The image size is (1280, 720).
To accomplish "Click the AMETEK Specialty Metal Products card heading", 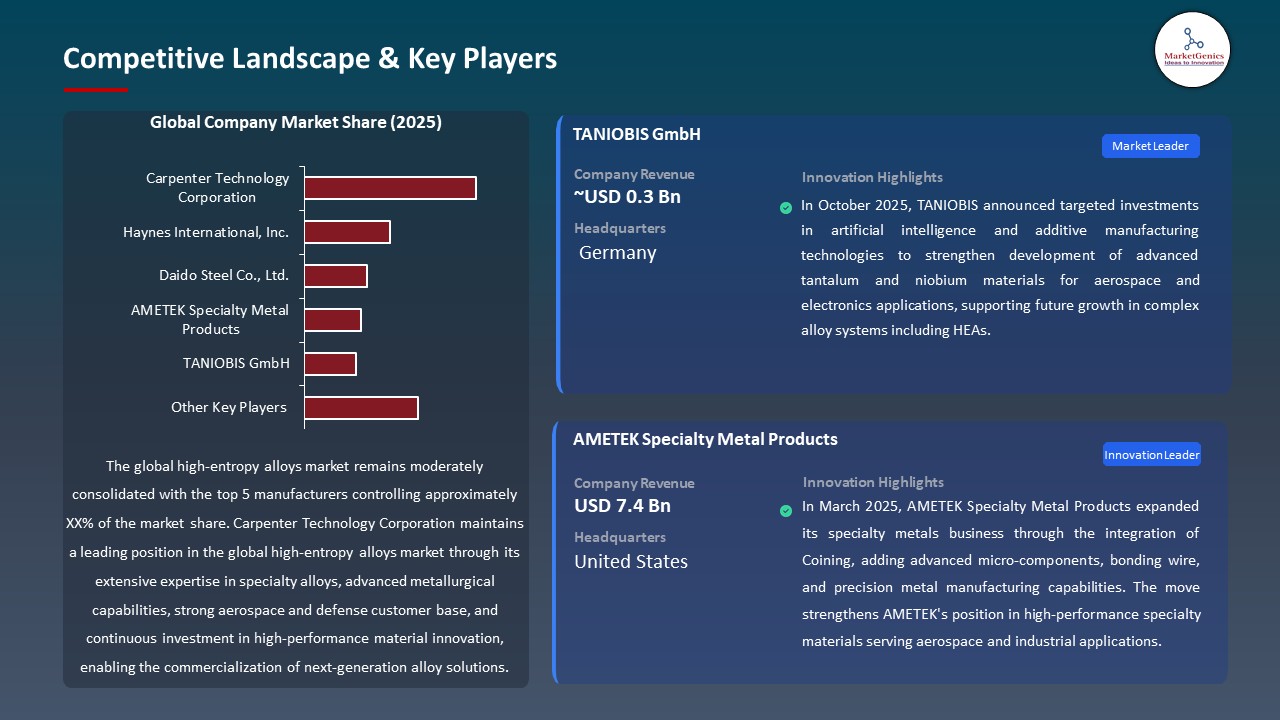I will tap(705, 439).
